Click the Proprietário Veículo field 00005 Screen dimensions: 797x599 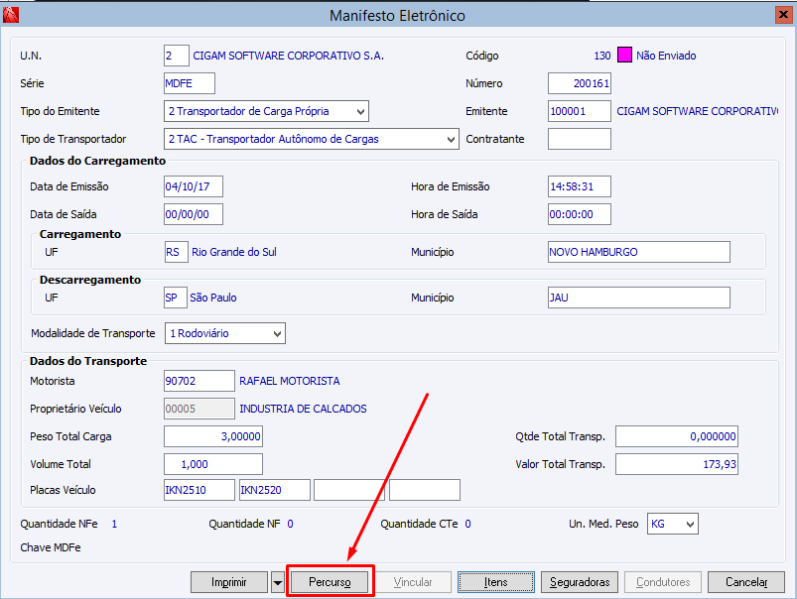coord(199,409)
